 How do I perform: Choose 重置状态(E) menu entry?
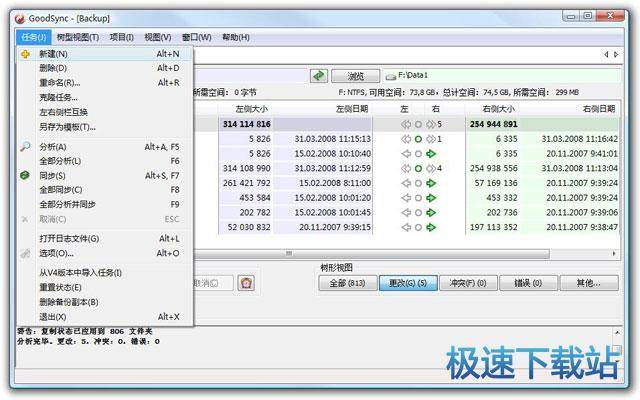pos(104,288)
